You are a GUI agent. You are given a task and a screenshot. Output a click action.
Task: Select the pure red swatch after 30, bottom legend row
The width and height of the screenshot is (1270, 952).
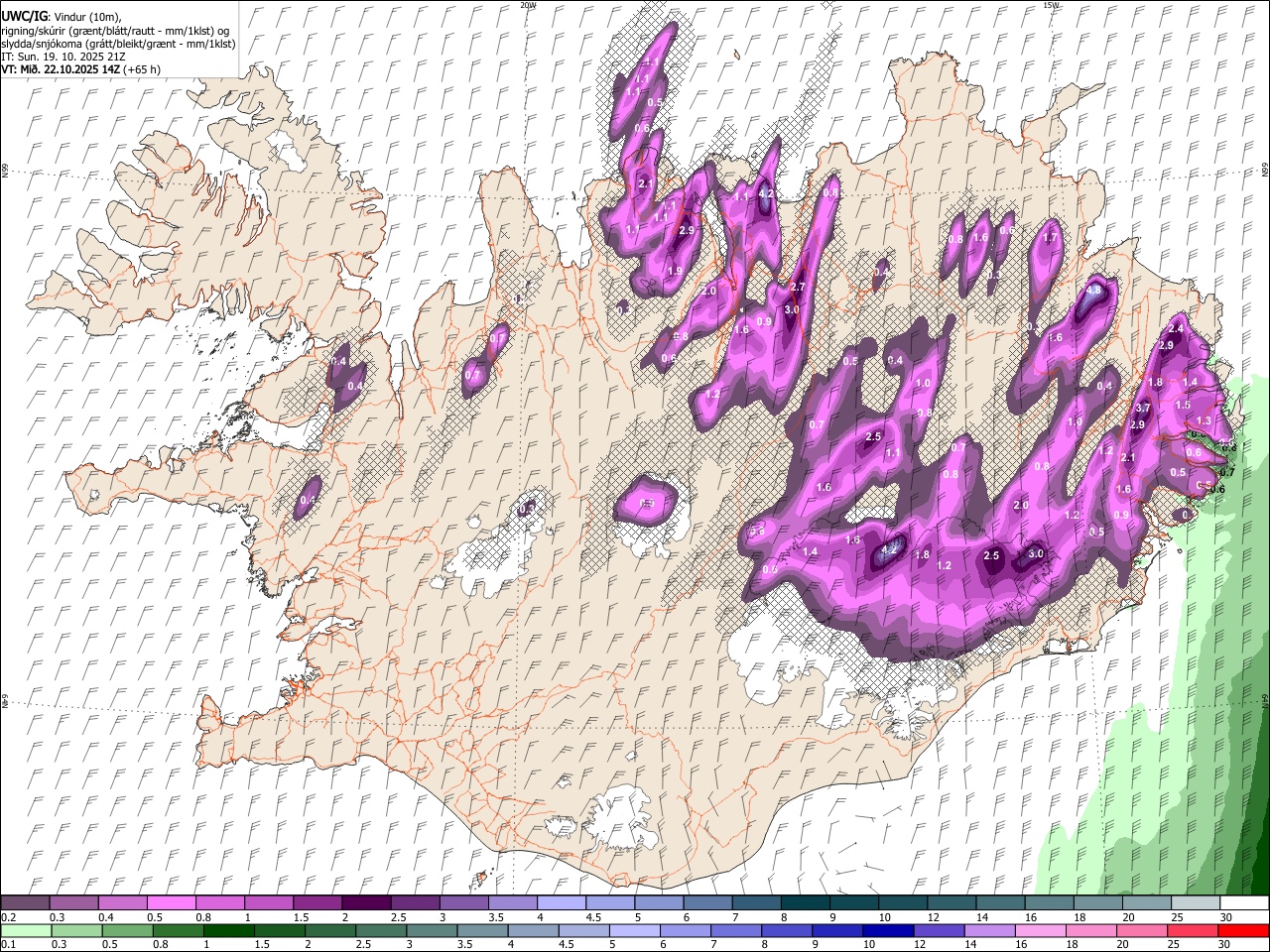(1243, 930)
